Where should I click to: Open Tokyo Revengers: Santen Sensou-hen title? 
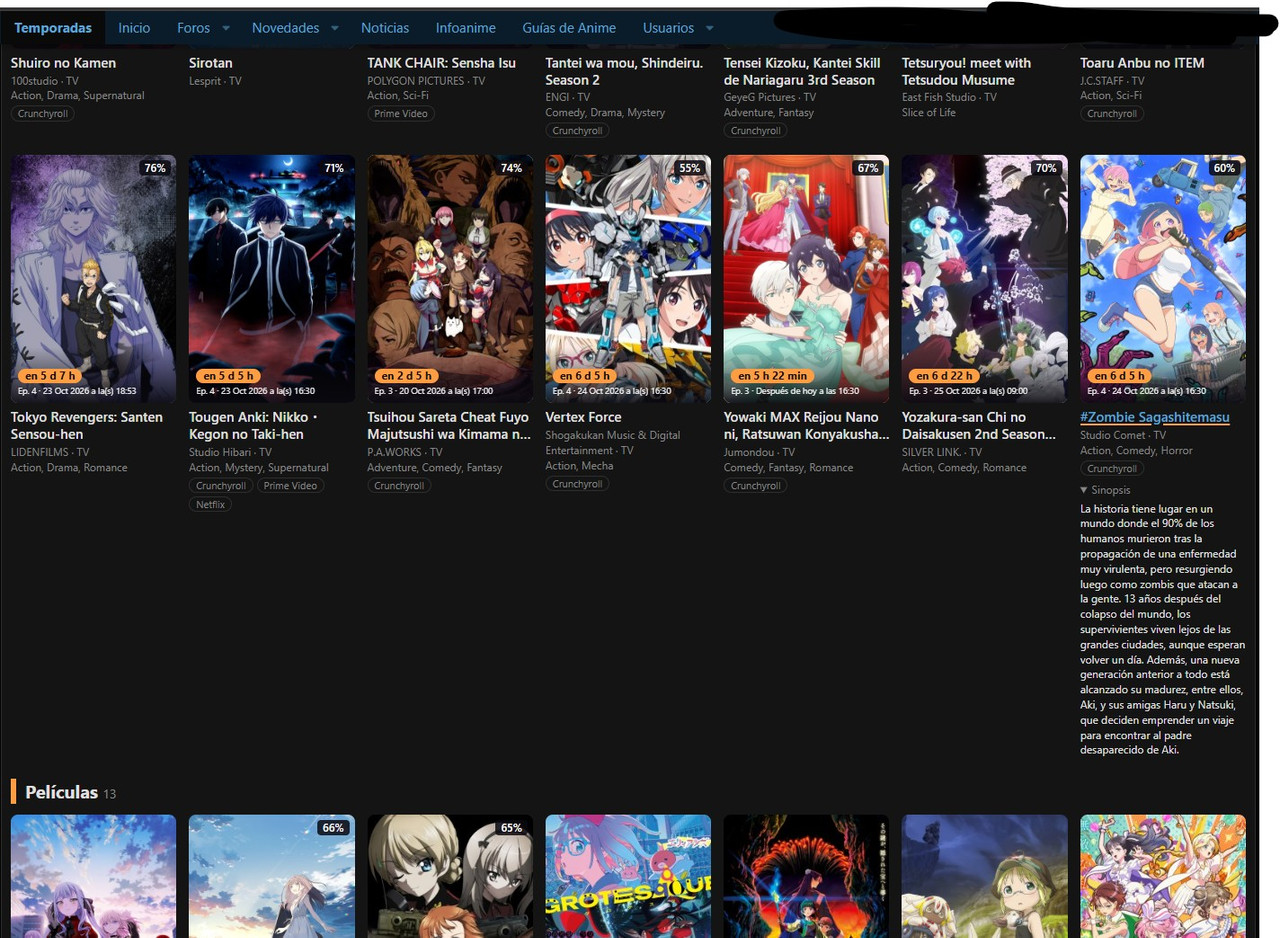[x=87, y=426]
